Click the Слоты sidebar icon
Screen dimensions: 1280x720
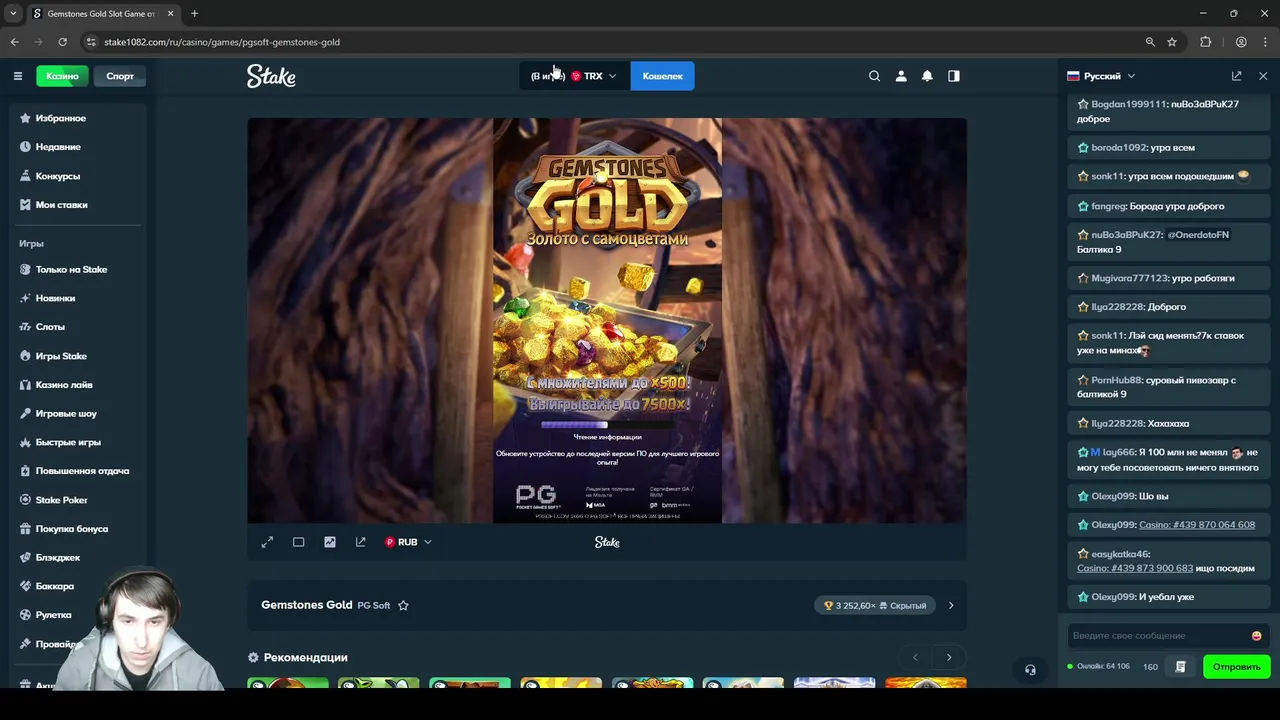click(25, 327)
